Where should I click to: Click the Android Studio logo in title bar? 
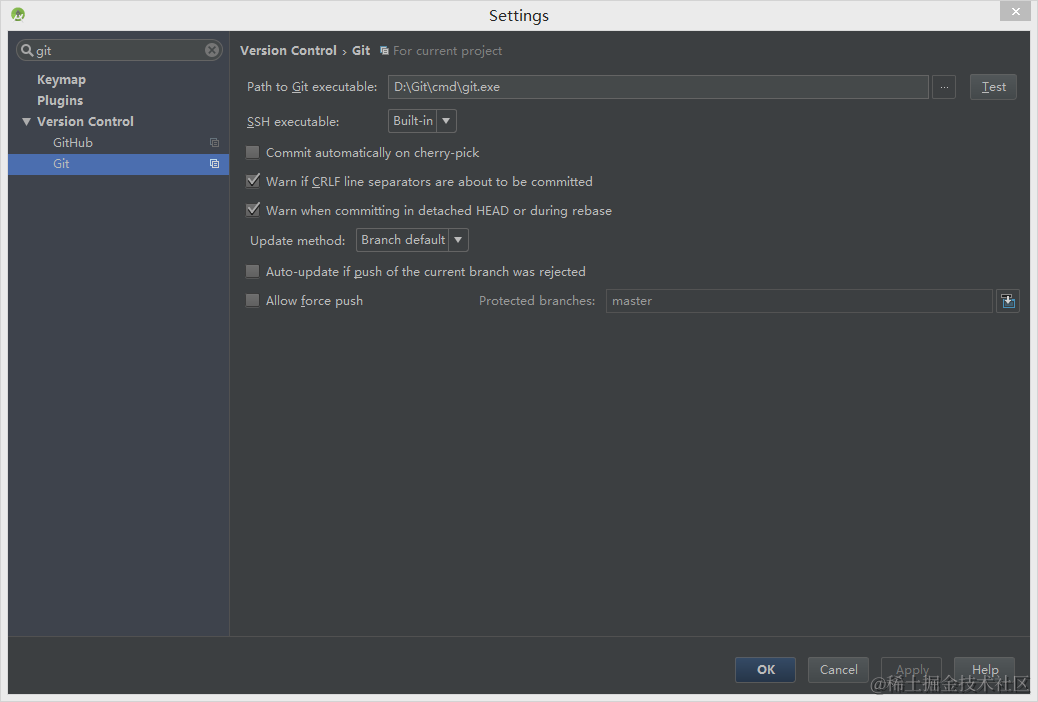tap(18, 14)
